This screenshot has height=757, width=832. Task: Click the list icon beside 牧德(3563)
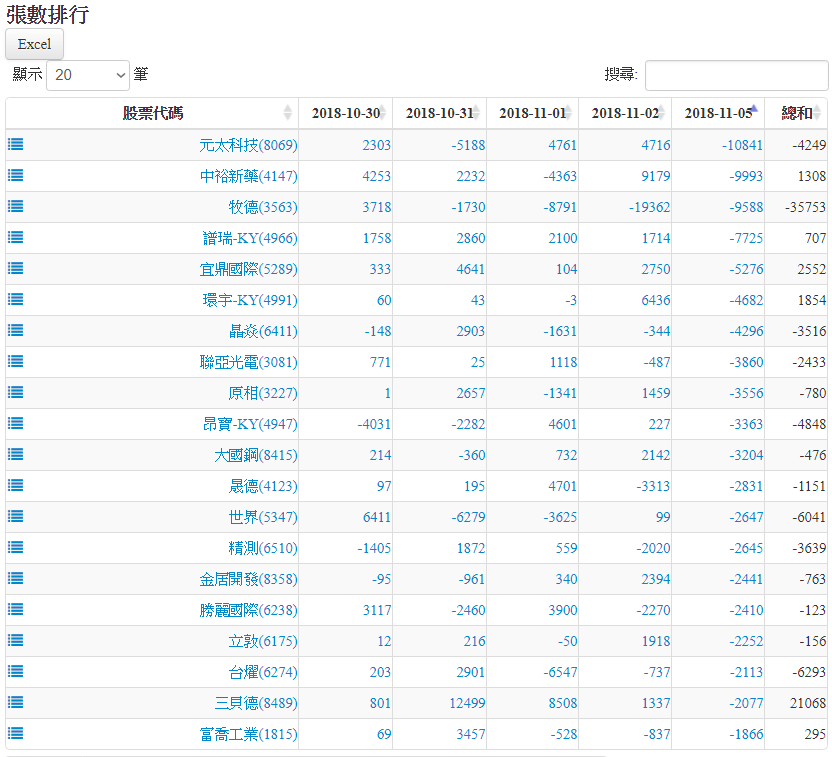click(15, 206)
